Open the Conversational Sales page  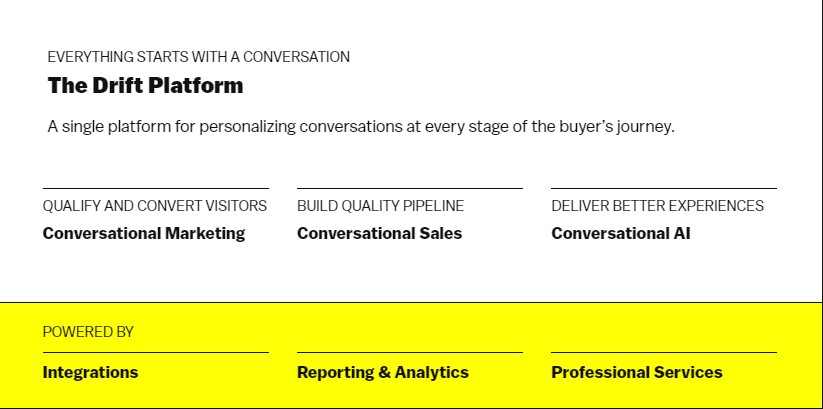[379, 233]
